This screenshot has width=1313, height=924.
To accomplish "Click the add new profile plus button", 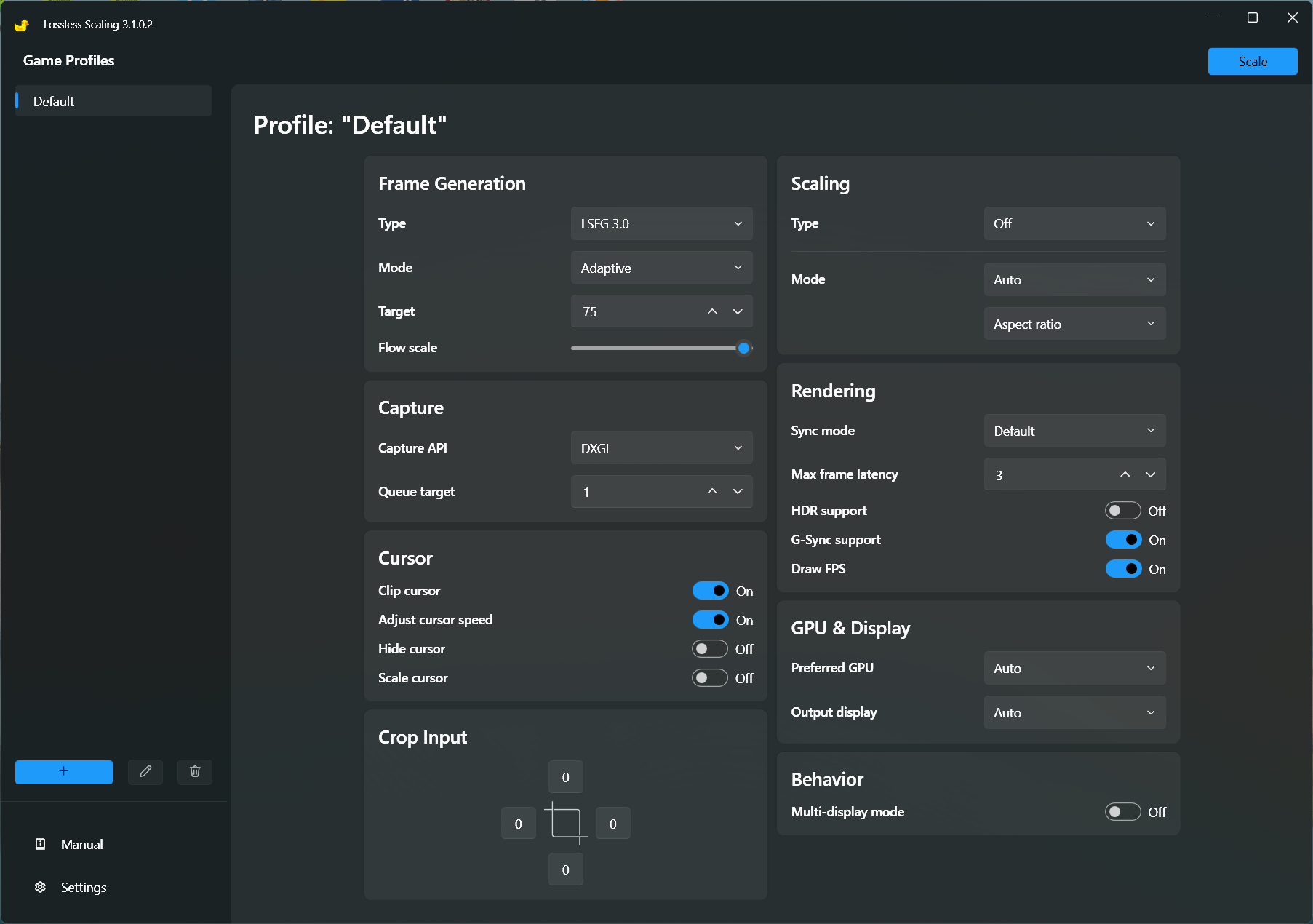I will (64, 771).
